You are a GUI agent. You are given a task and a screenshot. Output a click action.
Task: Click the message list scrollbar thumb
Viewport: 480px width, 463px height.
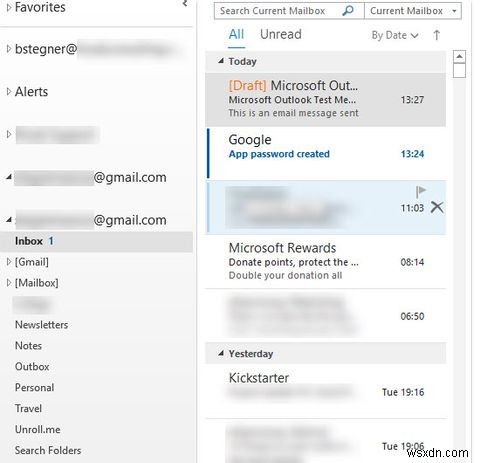[459, 71]
